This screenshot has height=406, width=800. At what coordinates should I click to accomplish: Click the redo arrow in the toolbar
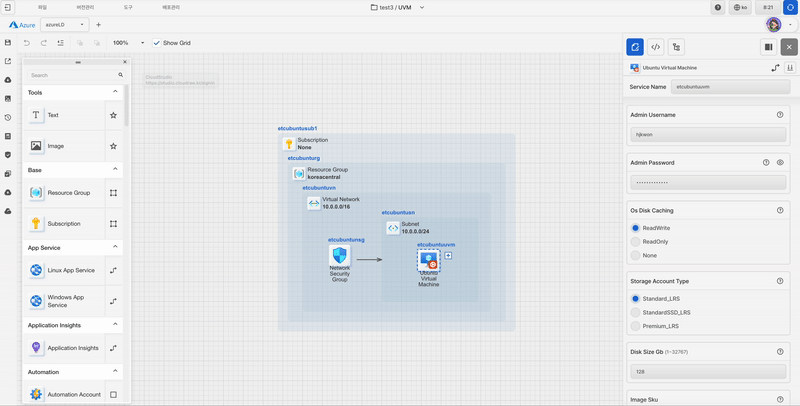pyautogui.click(x=44, y=43)
